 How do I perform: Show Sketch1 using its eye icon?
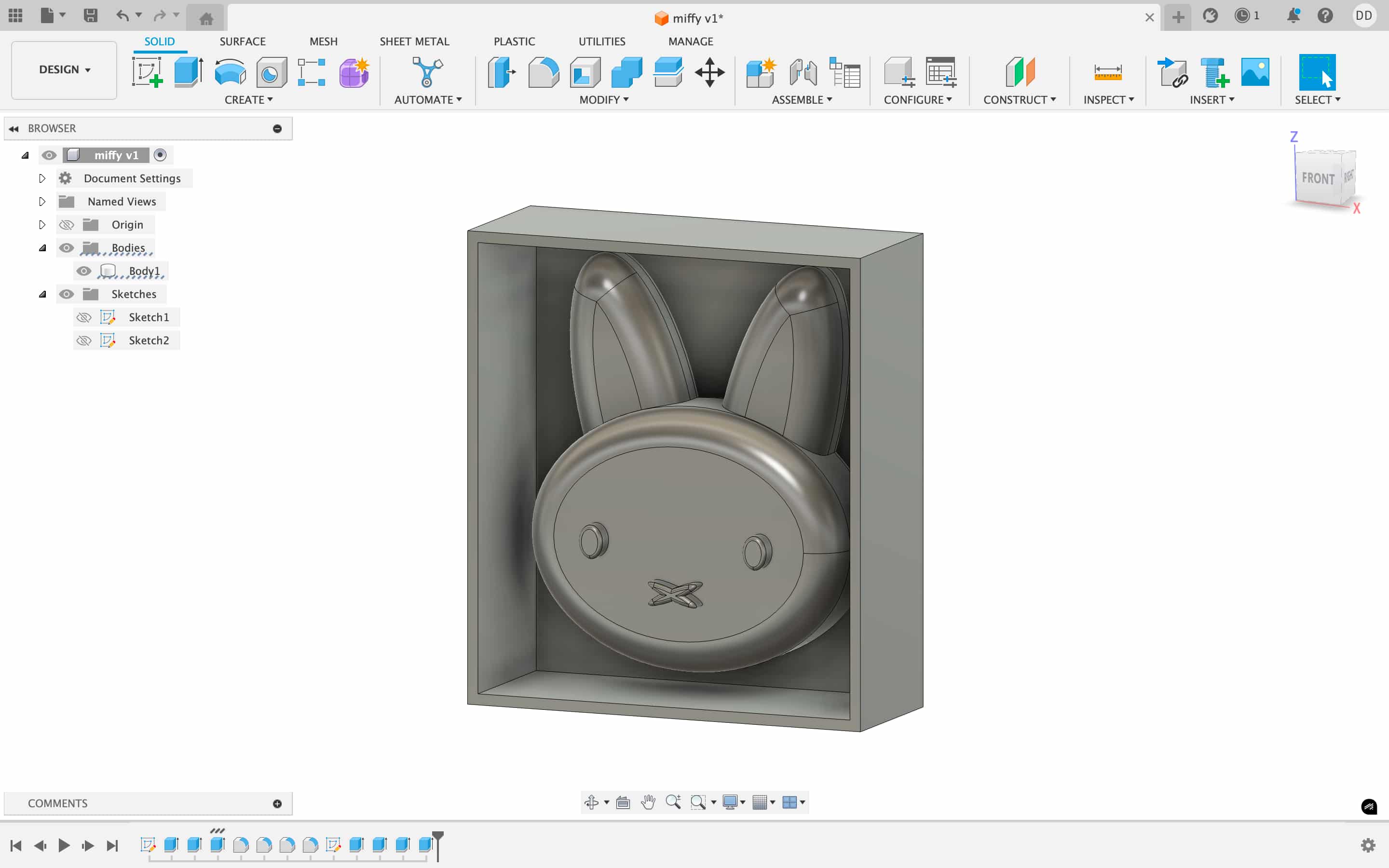84,317
